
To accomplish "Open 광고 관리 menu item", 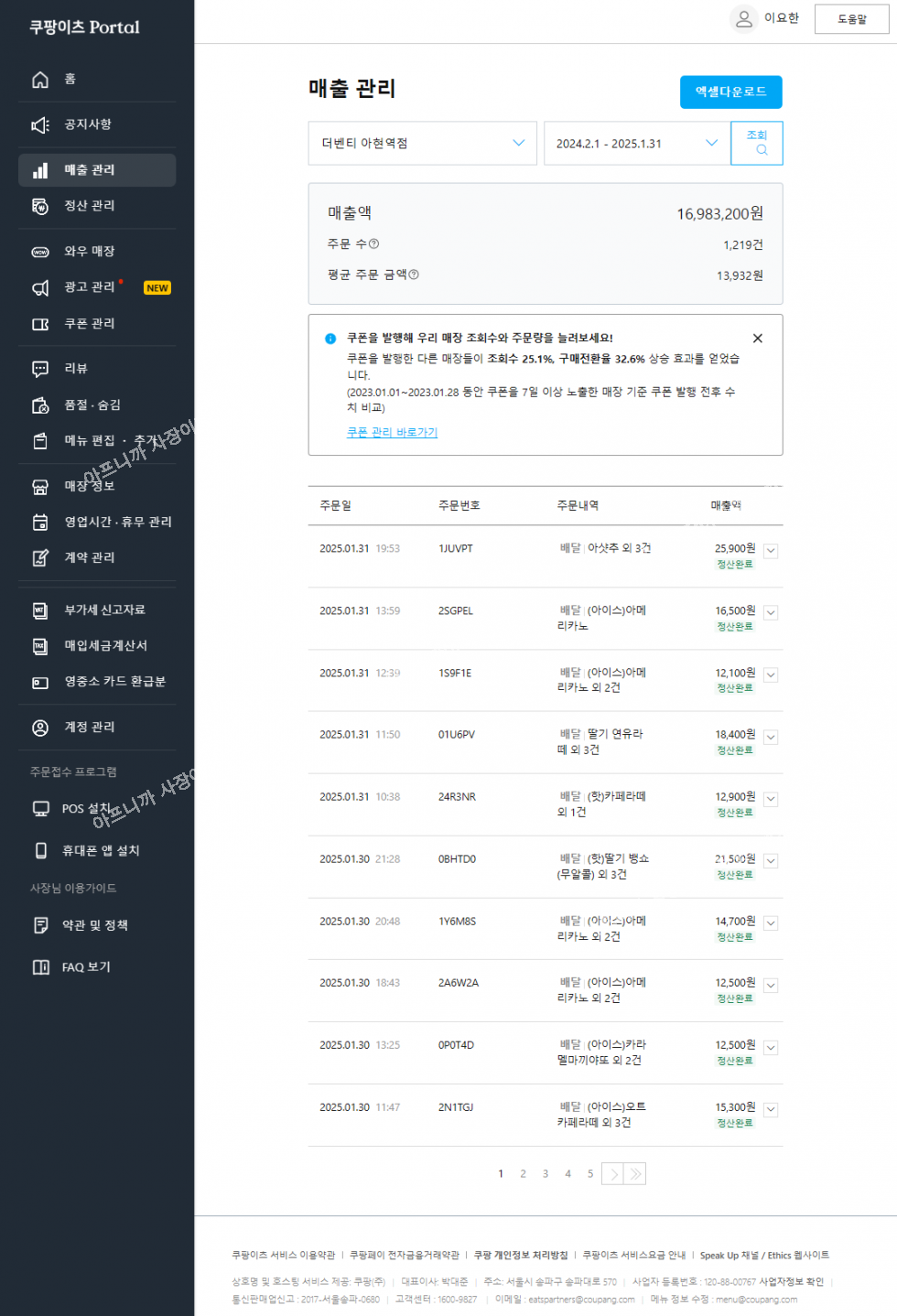I will [90, 287].
